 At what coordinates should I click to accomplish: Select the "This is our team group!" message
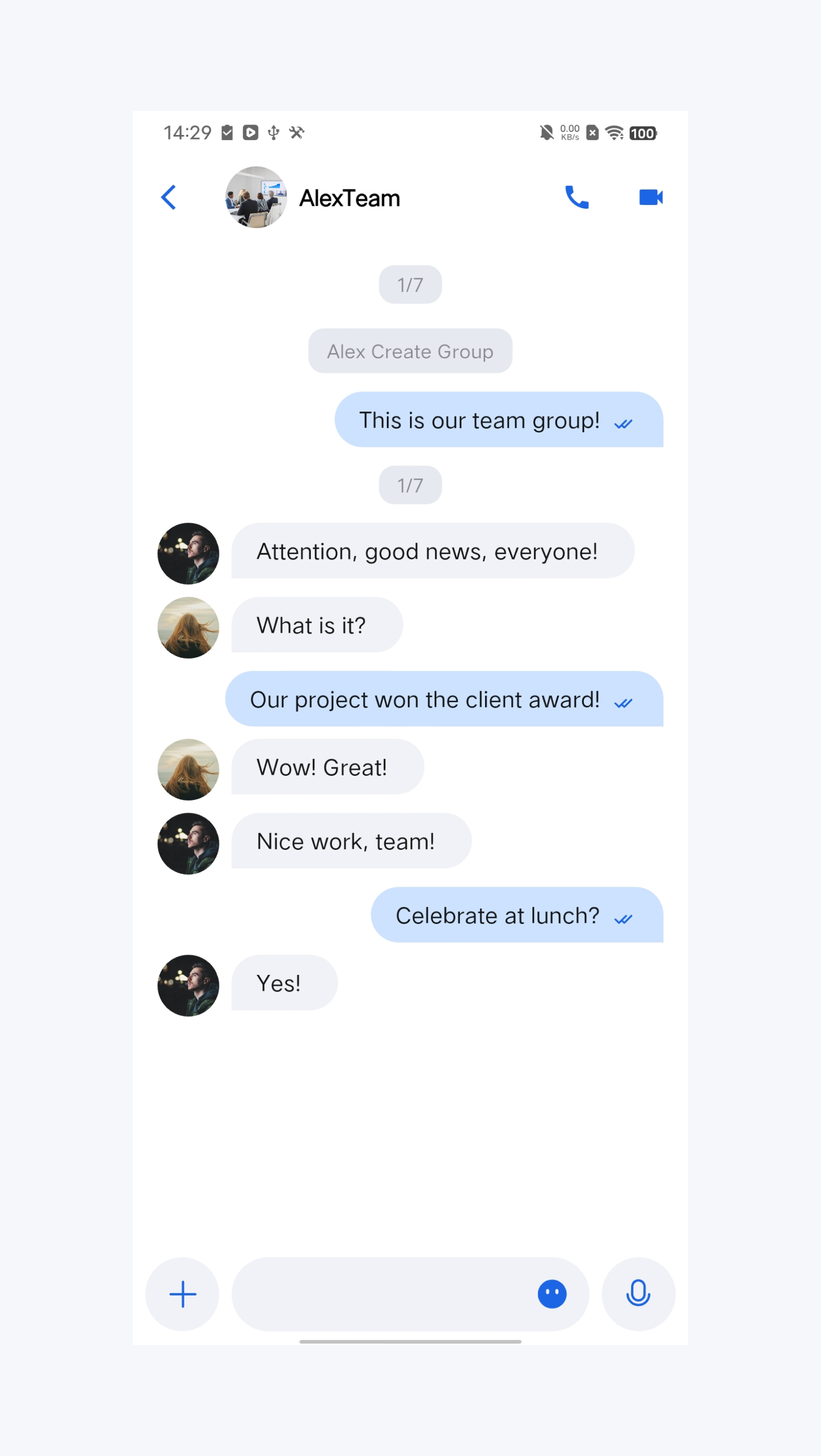[499, 419]
